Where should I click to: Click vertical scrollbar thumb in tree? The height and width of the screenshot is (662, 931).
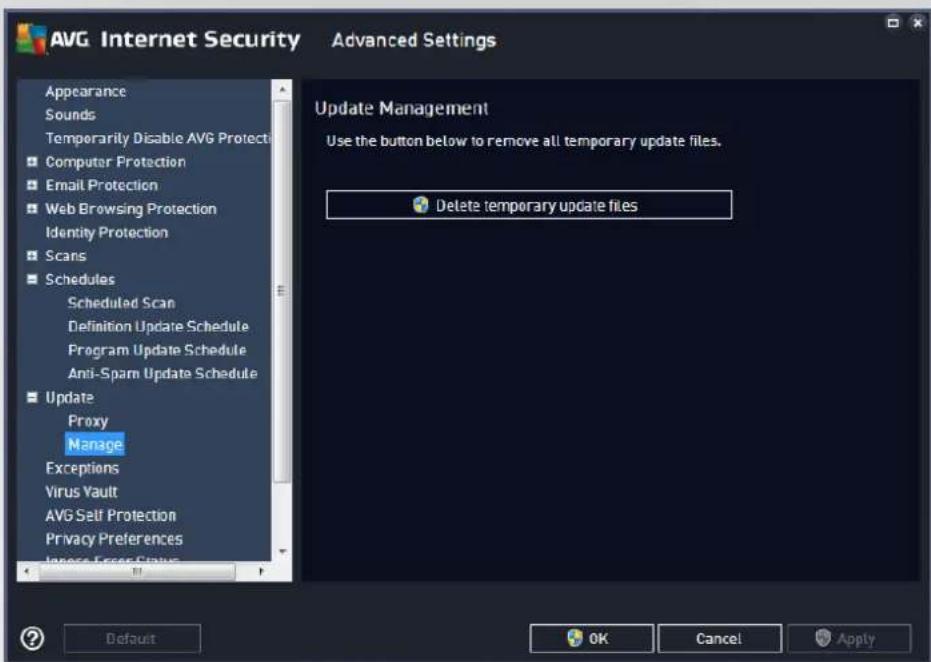pos(282,291)
